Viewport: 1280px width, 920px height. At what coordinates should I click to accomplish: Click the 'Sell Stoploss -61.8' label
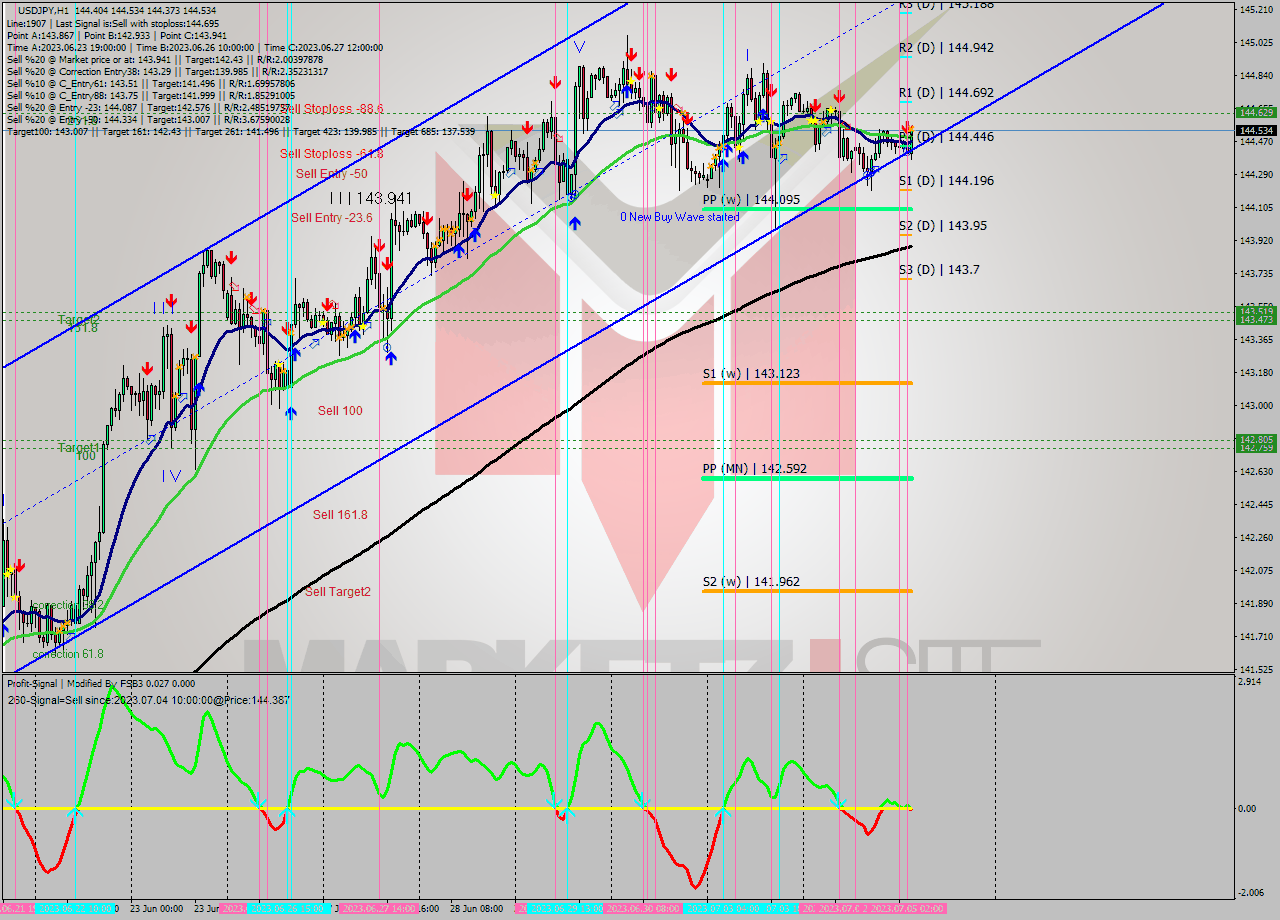tap(331, 153)
